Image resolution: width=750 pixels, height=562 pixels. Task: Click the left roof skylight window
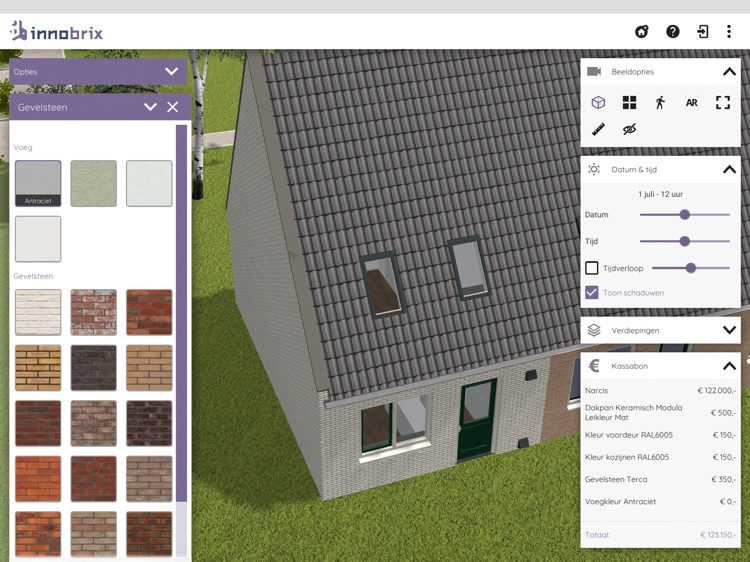point(382,286)
